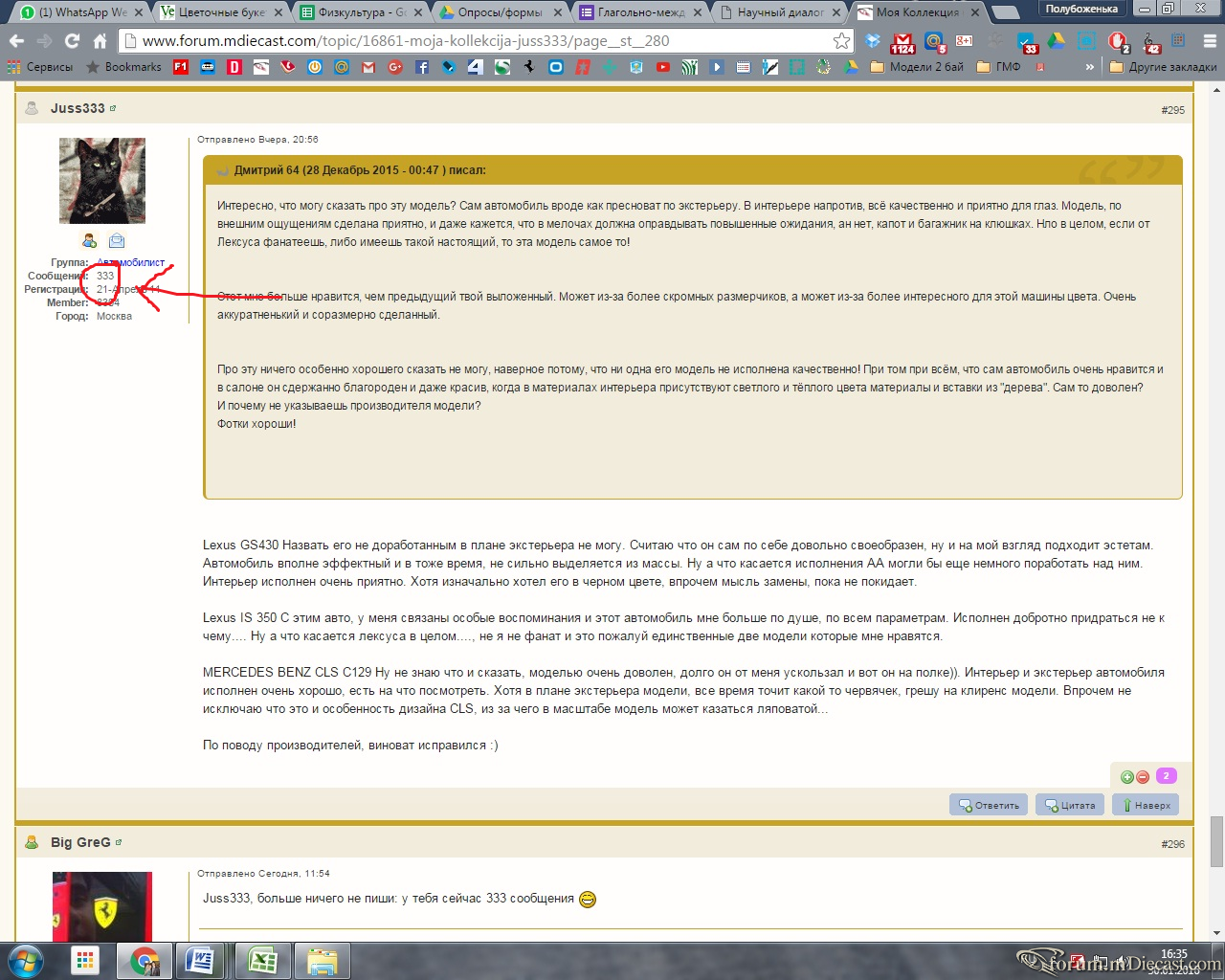Open the Модели 2 бай bookmarks folder
Screen dimensions: 1225x980
pyautogui.click(x=917, y=67)
